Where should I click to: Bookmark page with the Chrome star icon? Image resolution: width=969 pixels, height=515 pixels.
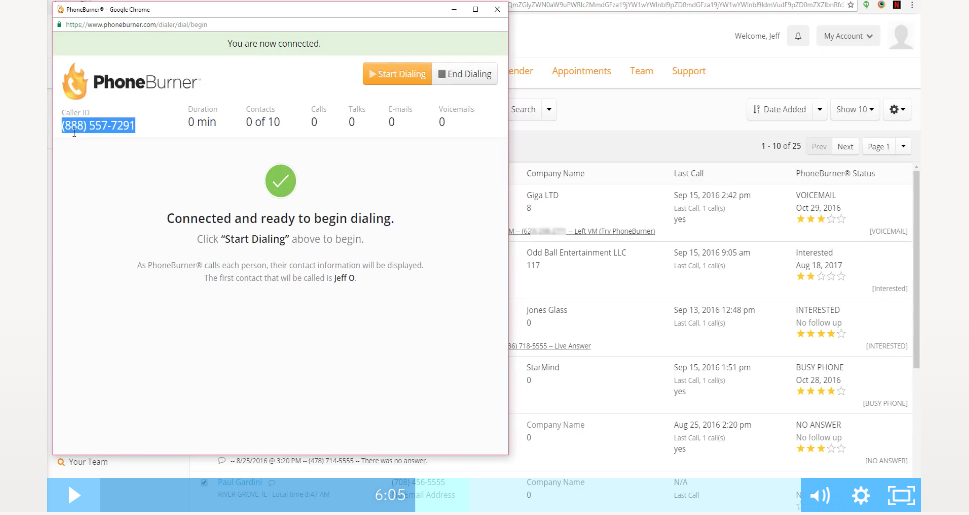pos(851,5)
